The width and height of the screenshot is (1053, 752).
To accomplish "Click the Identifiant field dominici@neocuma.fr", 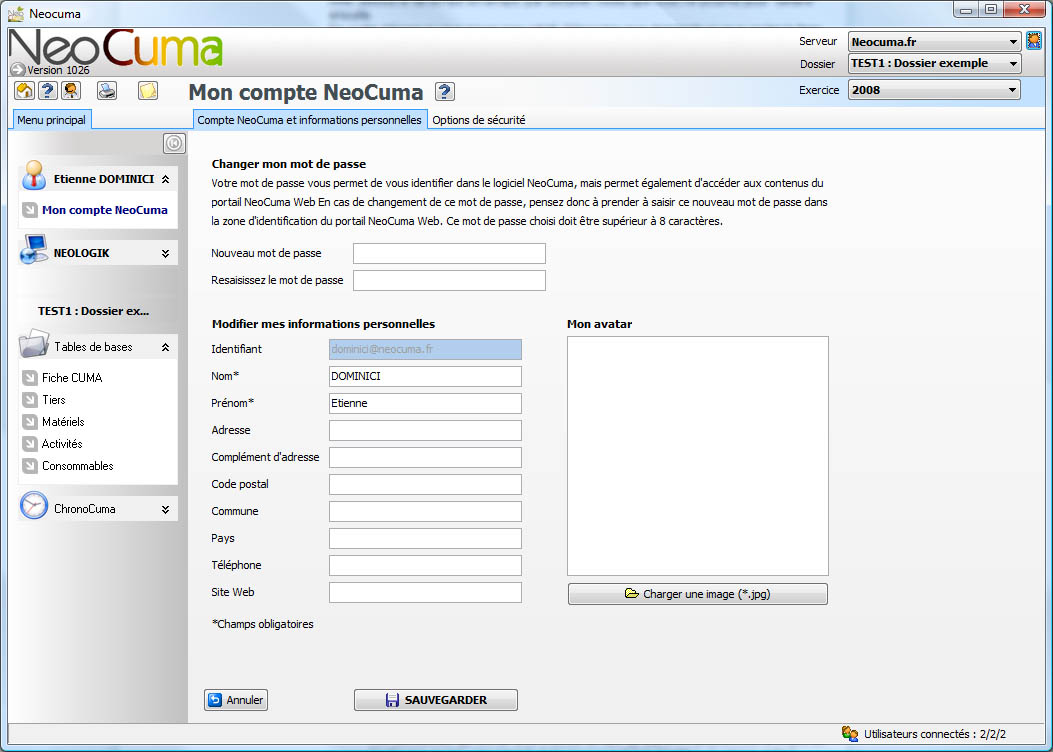I will pos(425,349).
